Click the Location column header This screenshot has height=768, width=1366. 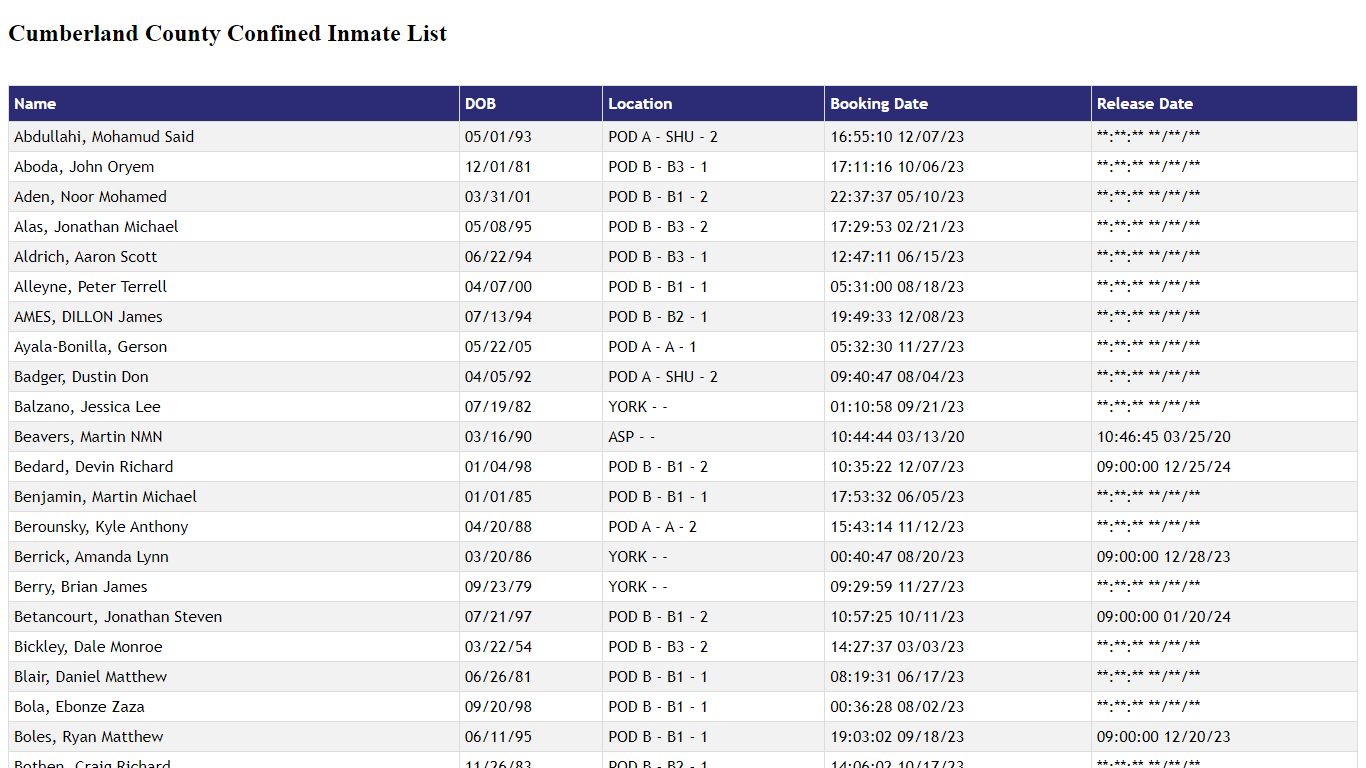click(714, 104)
